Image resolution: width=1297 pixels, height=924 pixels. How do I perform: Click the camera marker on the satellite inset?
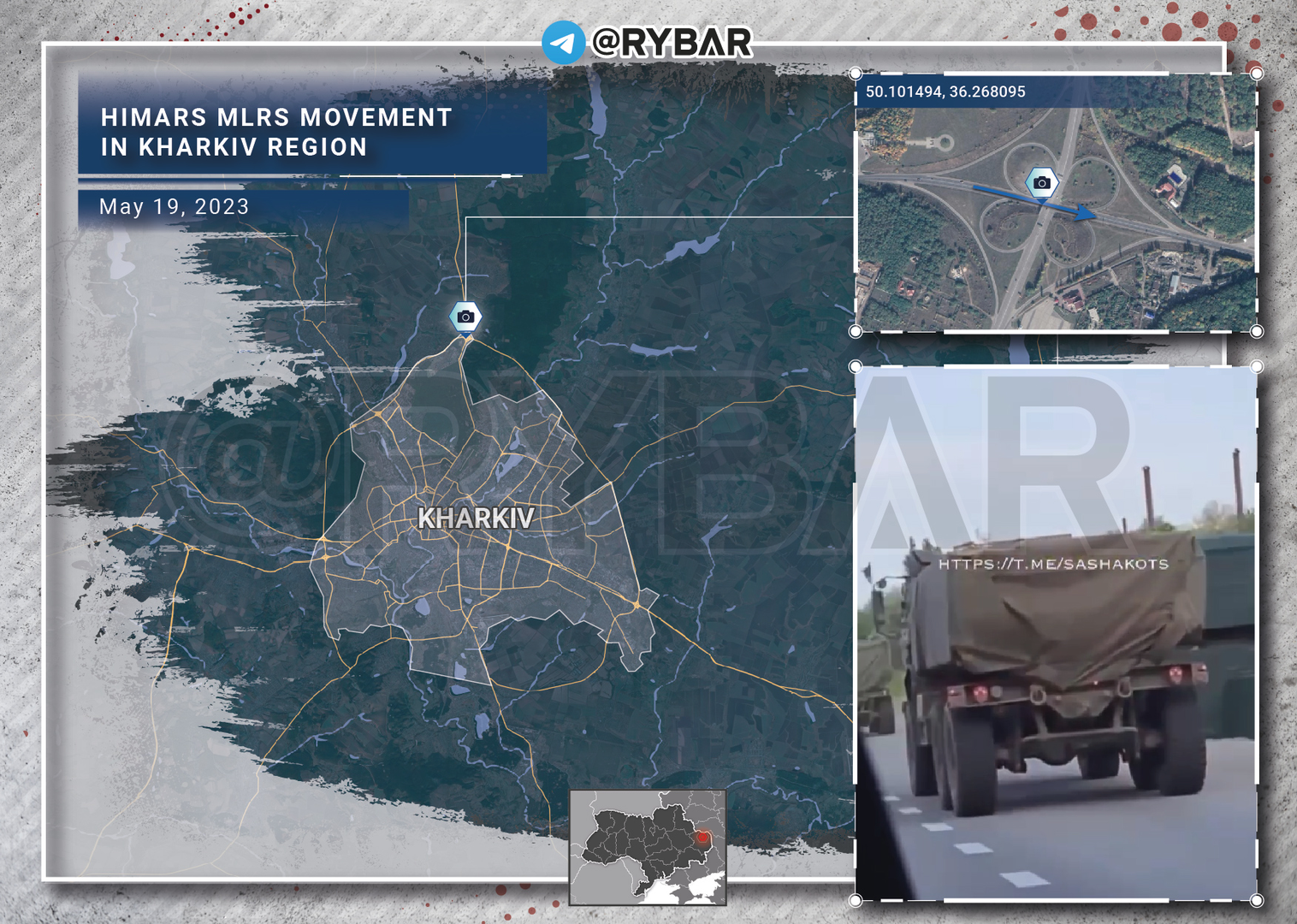pyautogui.click(x=1041, y=182)
